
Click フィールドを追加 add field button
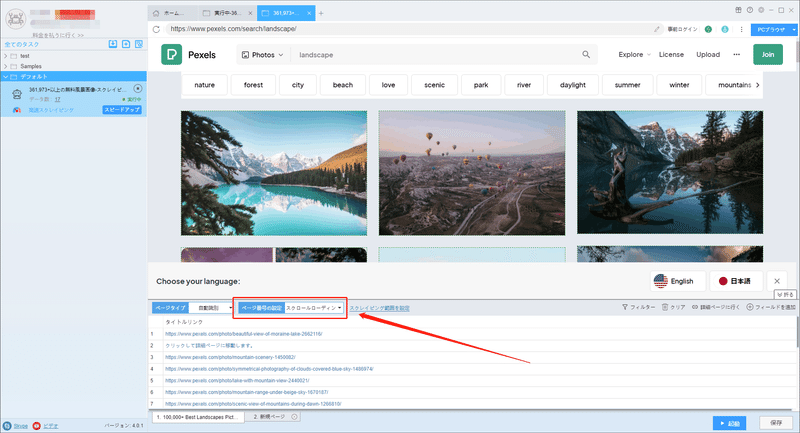[x=770, y=307]
